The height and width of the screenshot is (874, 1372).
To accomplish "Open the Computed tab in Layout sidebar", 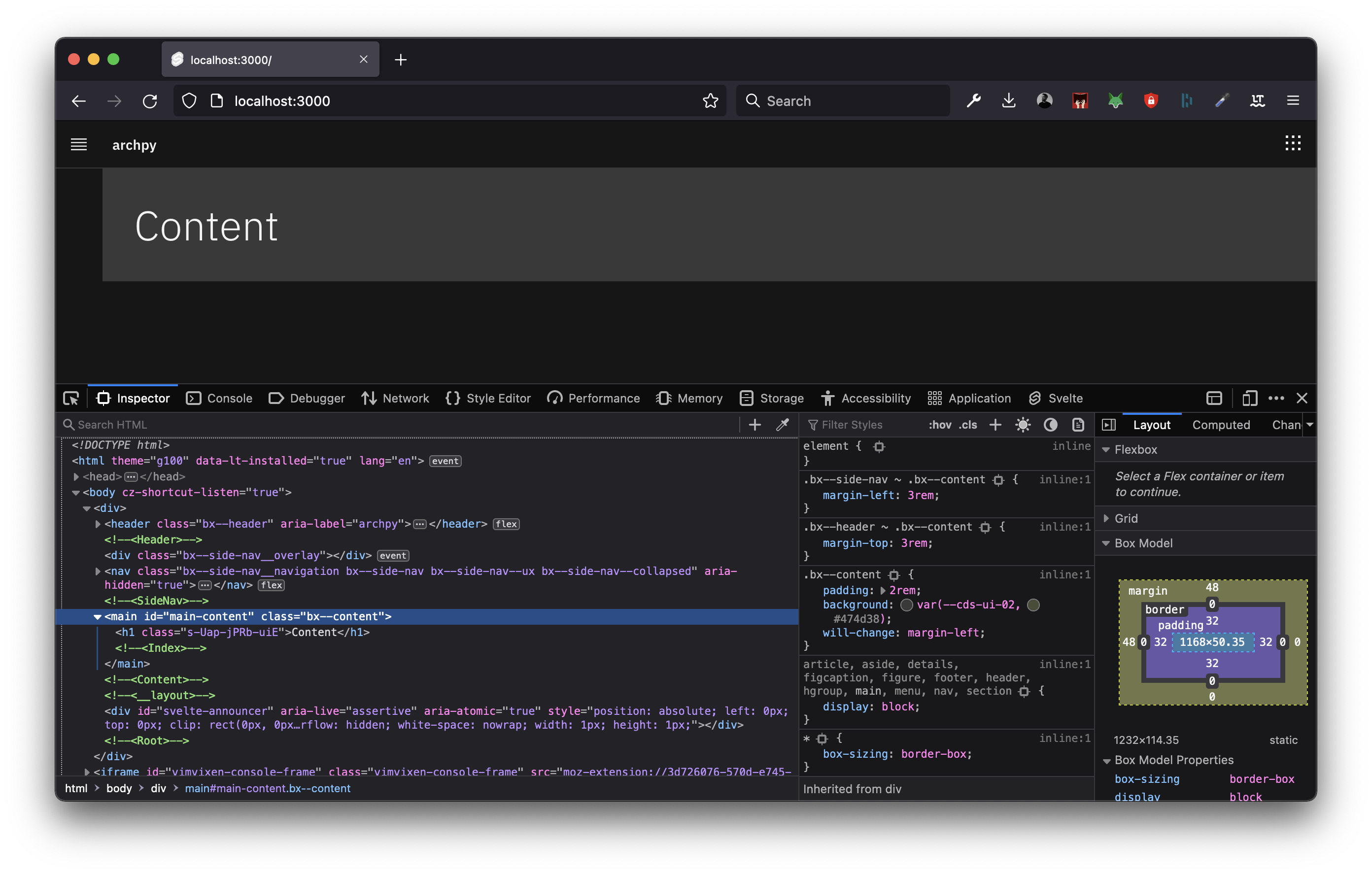I will (x=1221, y=425).
